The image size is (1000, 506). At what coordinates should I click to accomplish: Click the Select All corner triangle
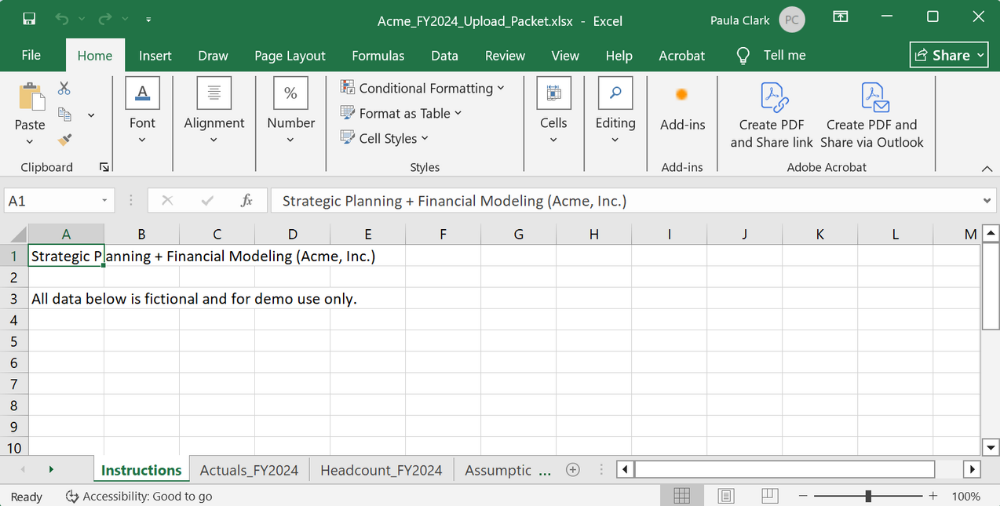[x=14, y=234]
